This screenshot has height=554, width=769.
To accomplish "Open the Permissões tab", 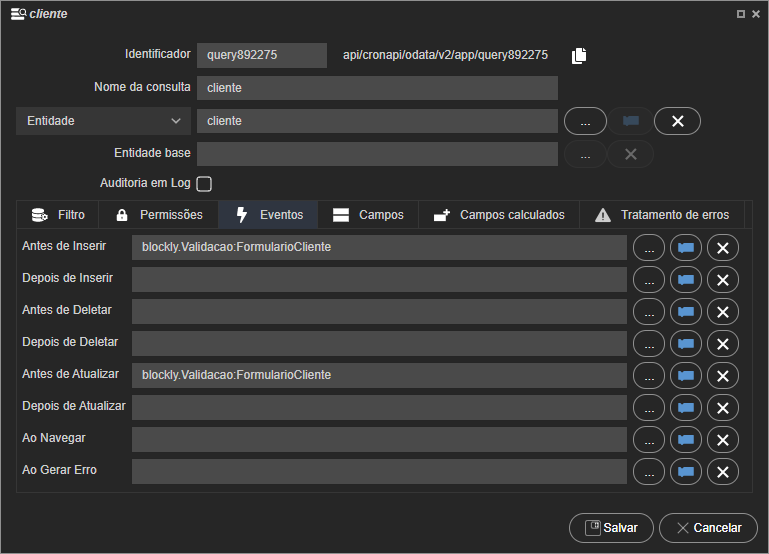I will (159, 215).
